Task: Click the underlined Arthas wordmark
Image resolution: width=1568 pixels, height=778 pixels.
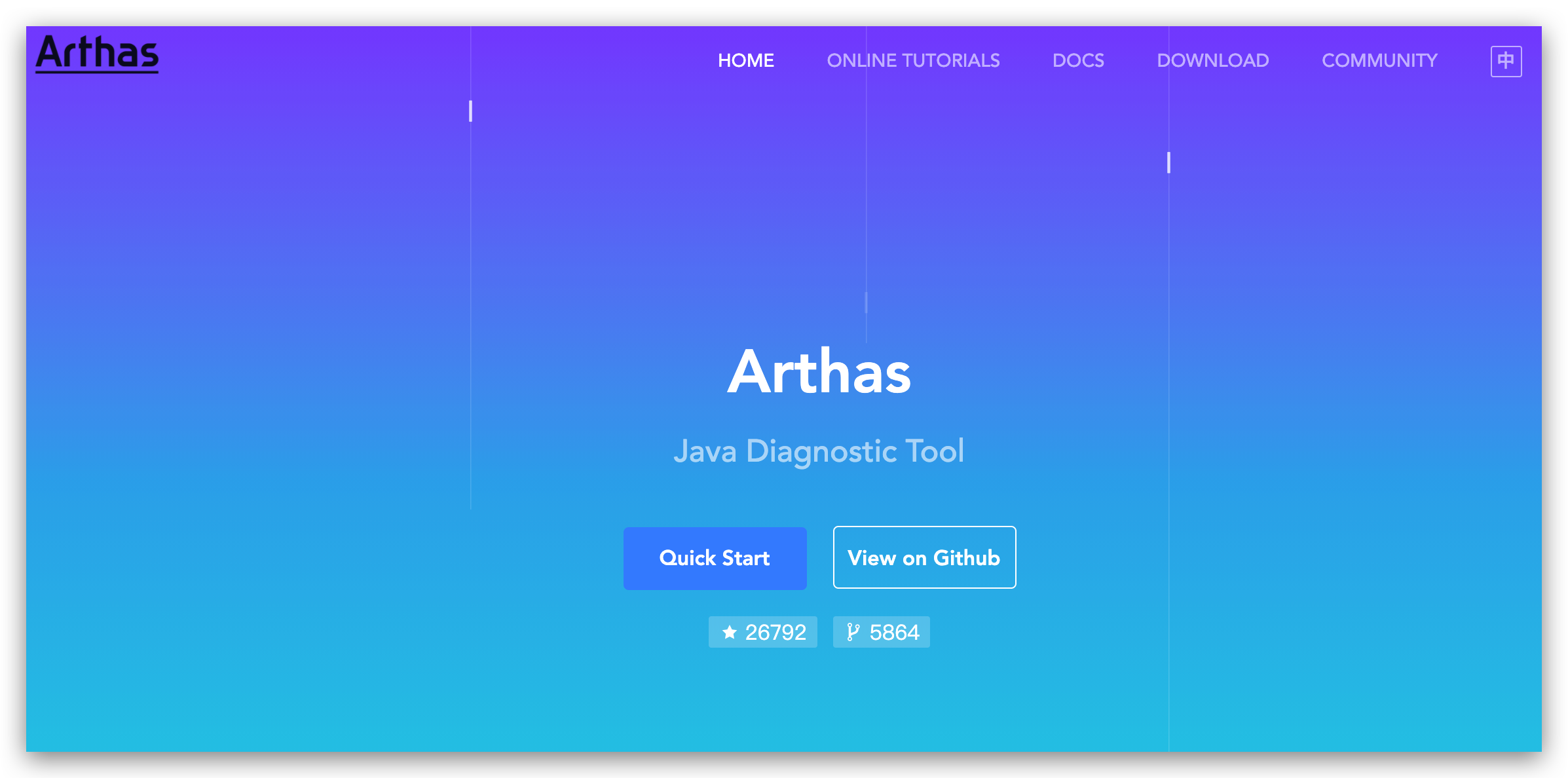Action: 97,55
